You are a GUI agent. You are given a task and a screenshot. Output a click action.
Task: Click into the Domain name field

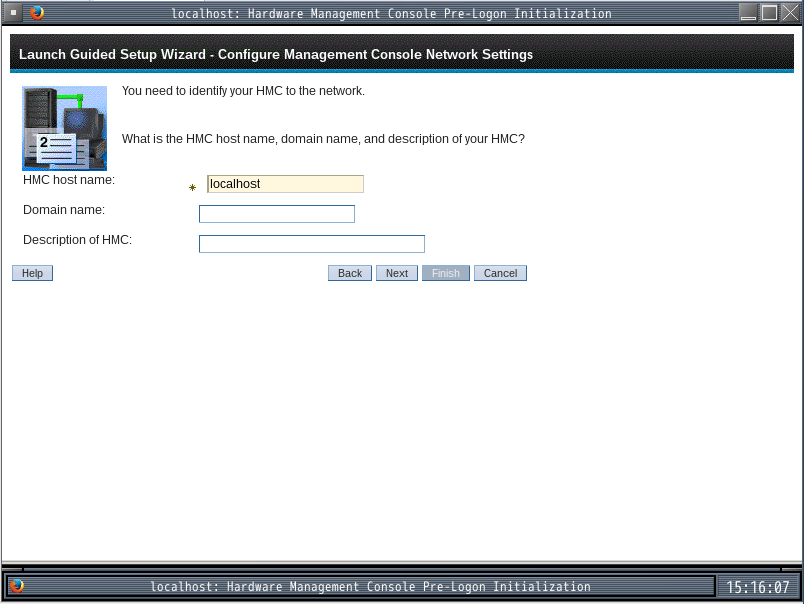tap(277, 214)
